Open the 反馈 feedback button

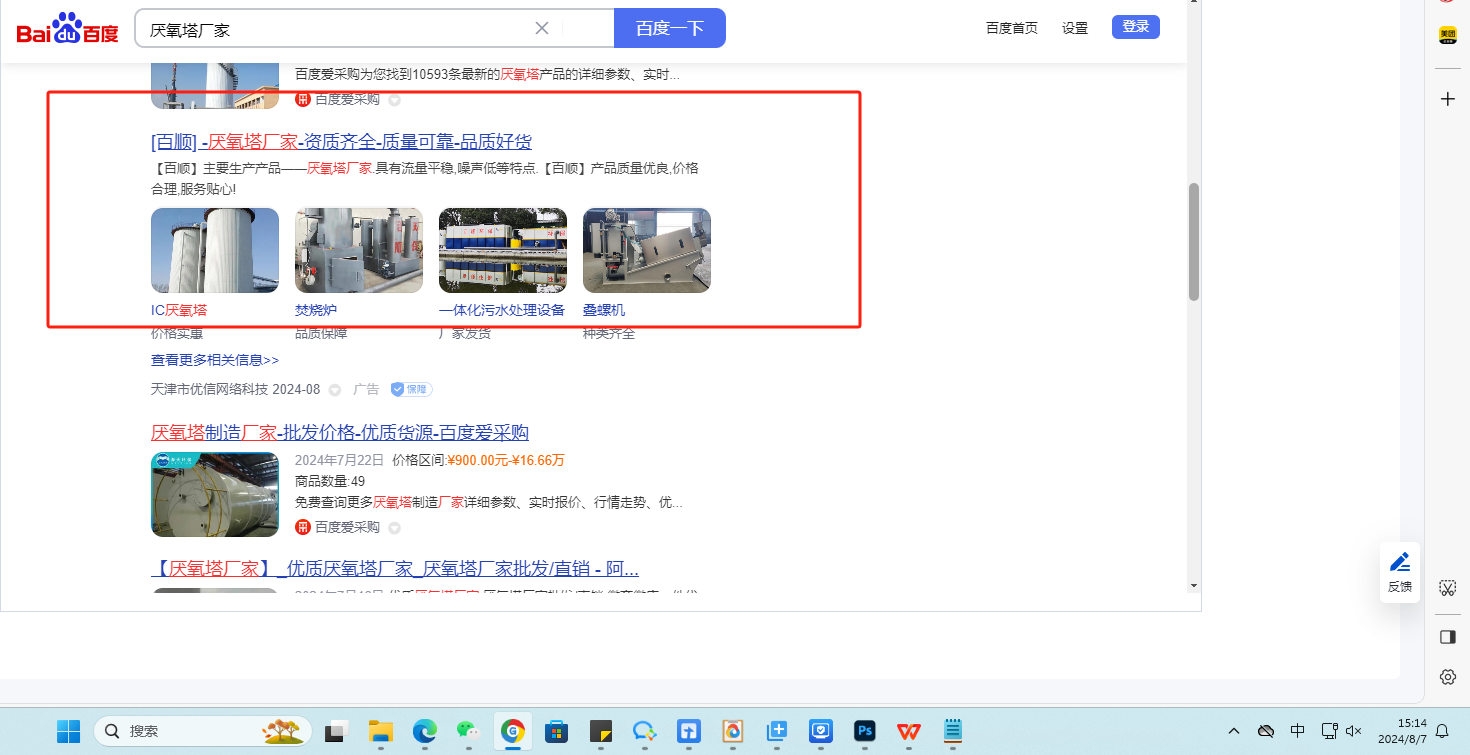pyautogui.click(x=1400, y=573)
